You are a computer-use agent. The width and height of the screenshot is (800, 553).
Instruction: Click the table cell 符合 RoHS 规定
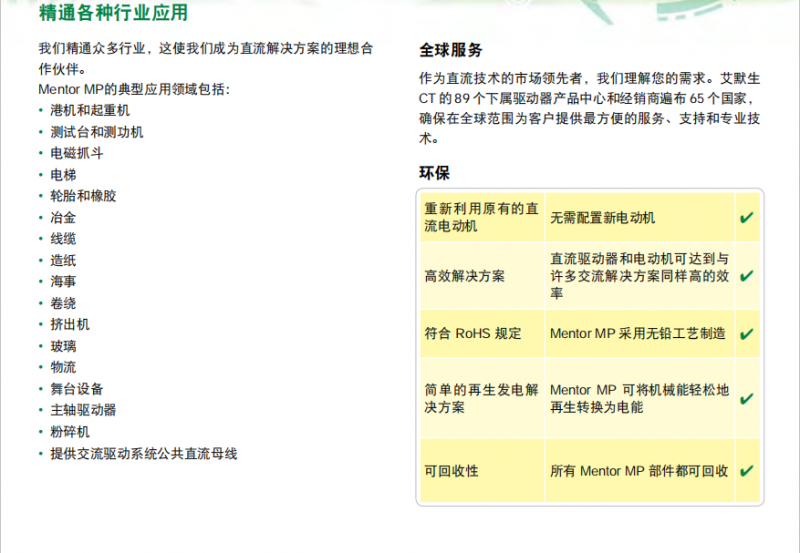482,334
